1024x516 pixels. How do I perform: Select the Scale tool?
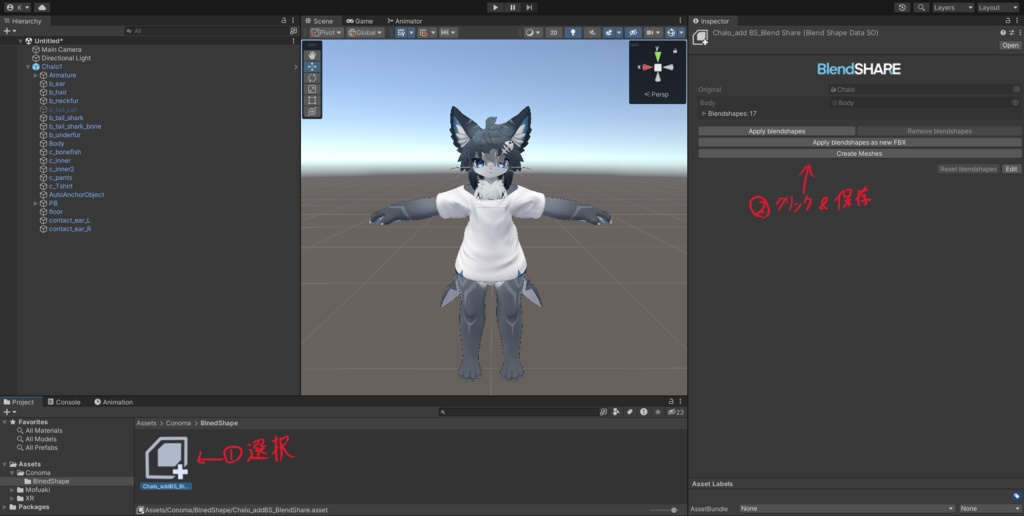tap(312, 89)
